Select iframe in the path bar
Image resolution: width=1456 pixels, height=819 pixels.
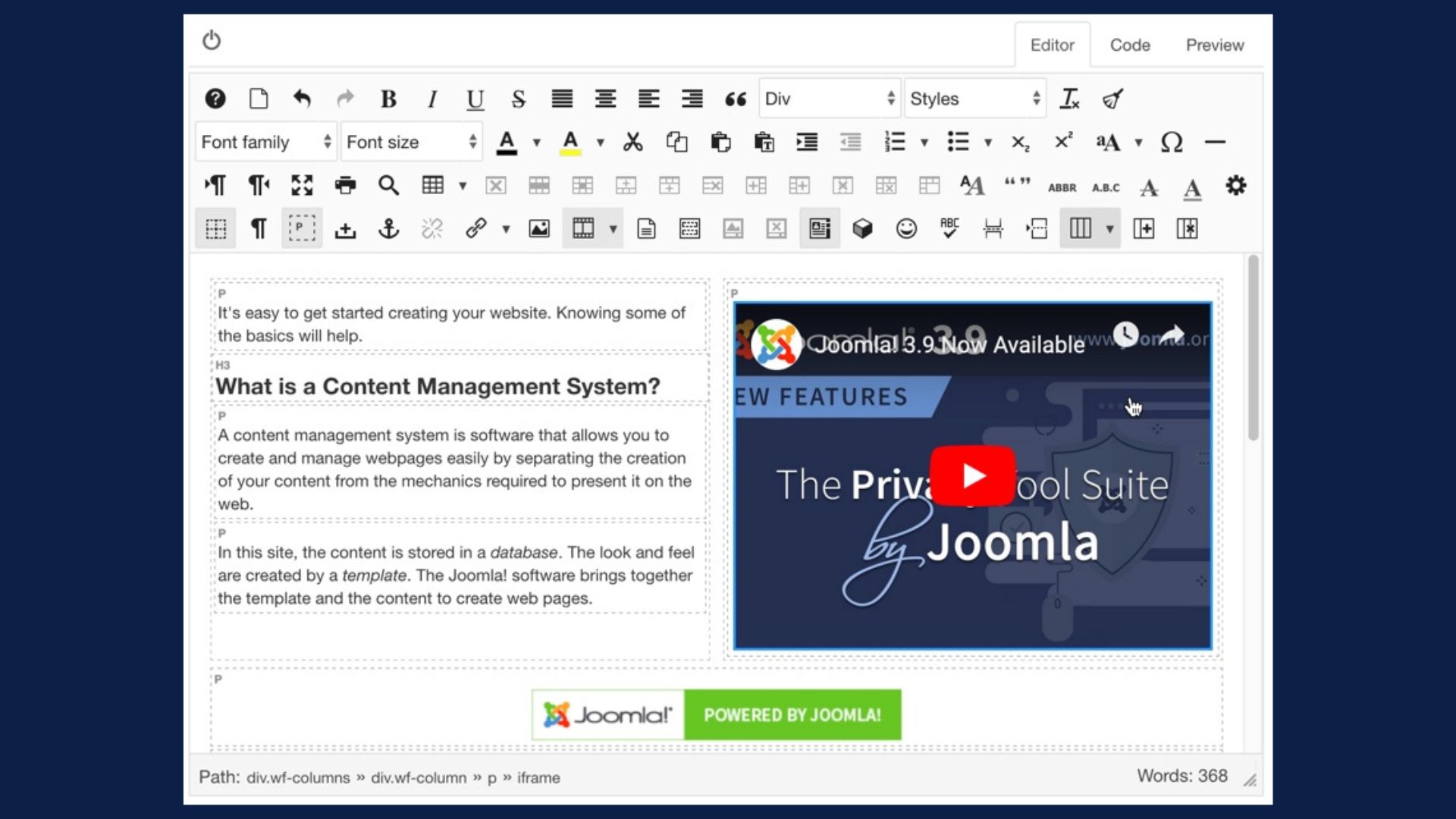538,777
